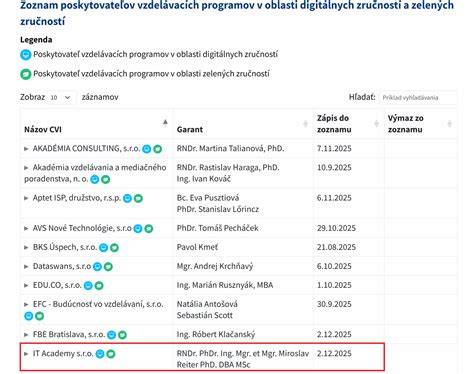Select the date 7.11.2025
The height and width of the screenshot is (374, 474).
point(334,148)
